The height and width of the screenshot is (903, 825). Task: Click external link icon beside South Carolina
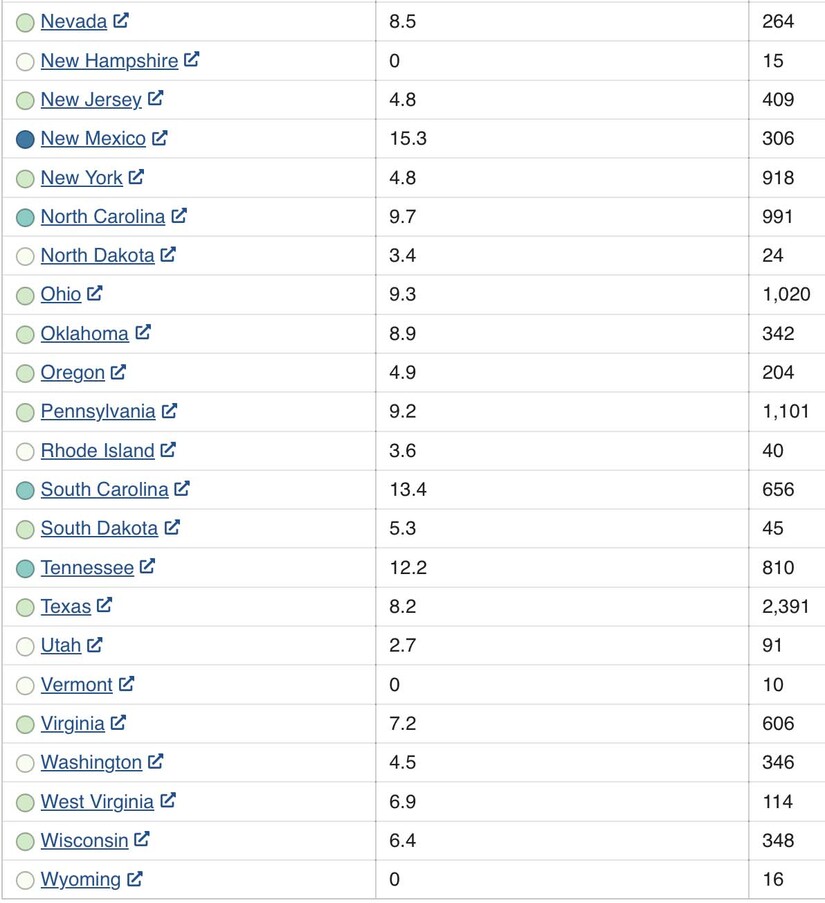(x=182, y=488)
